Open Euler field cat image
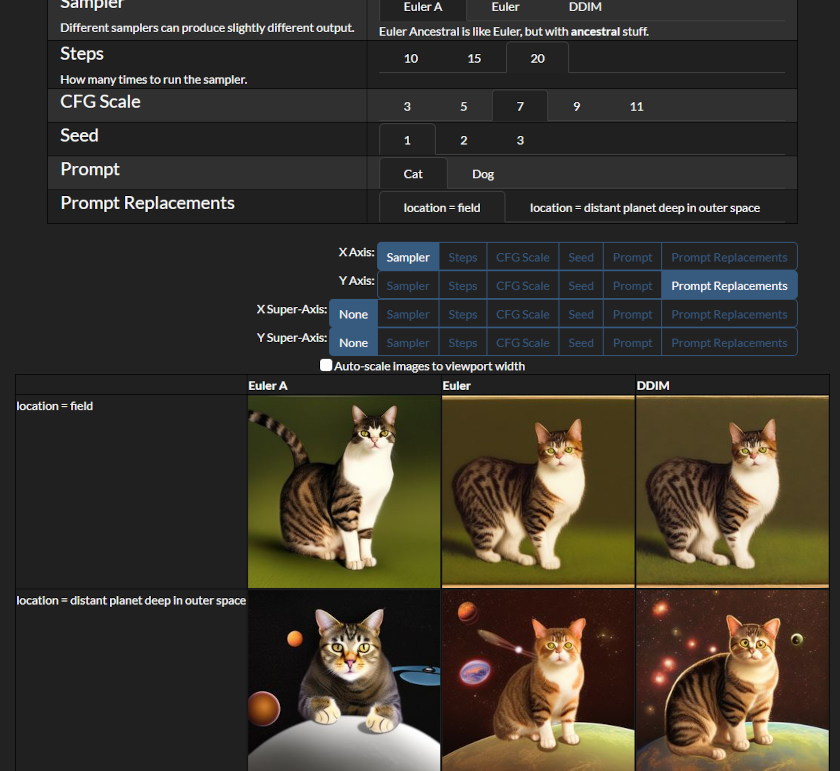The image size is (840, 771). [x=538, y=492]
